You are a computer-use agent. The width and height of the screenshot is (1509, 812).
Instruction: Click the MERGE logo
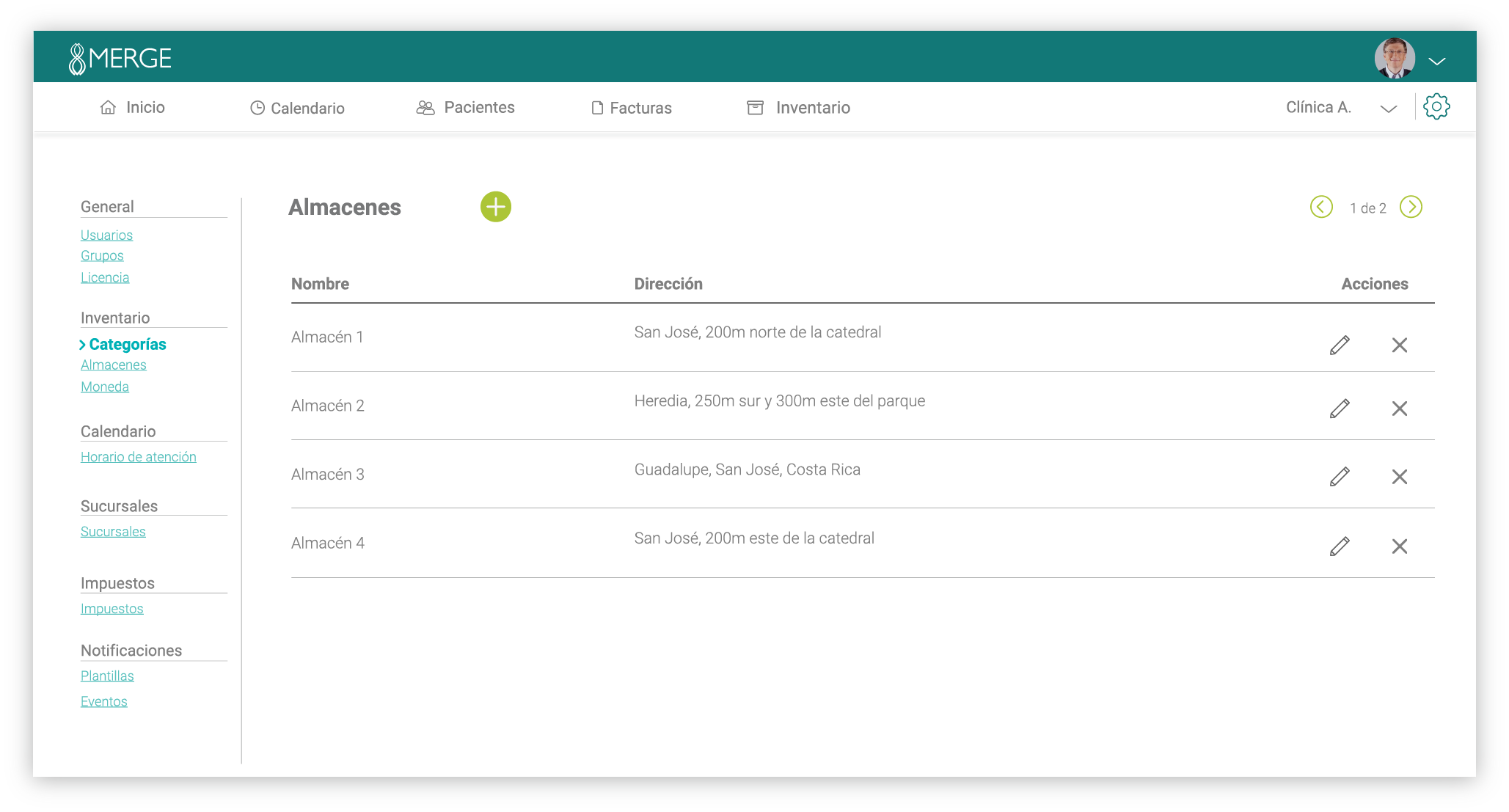coord(120,59)
